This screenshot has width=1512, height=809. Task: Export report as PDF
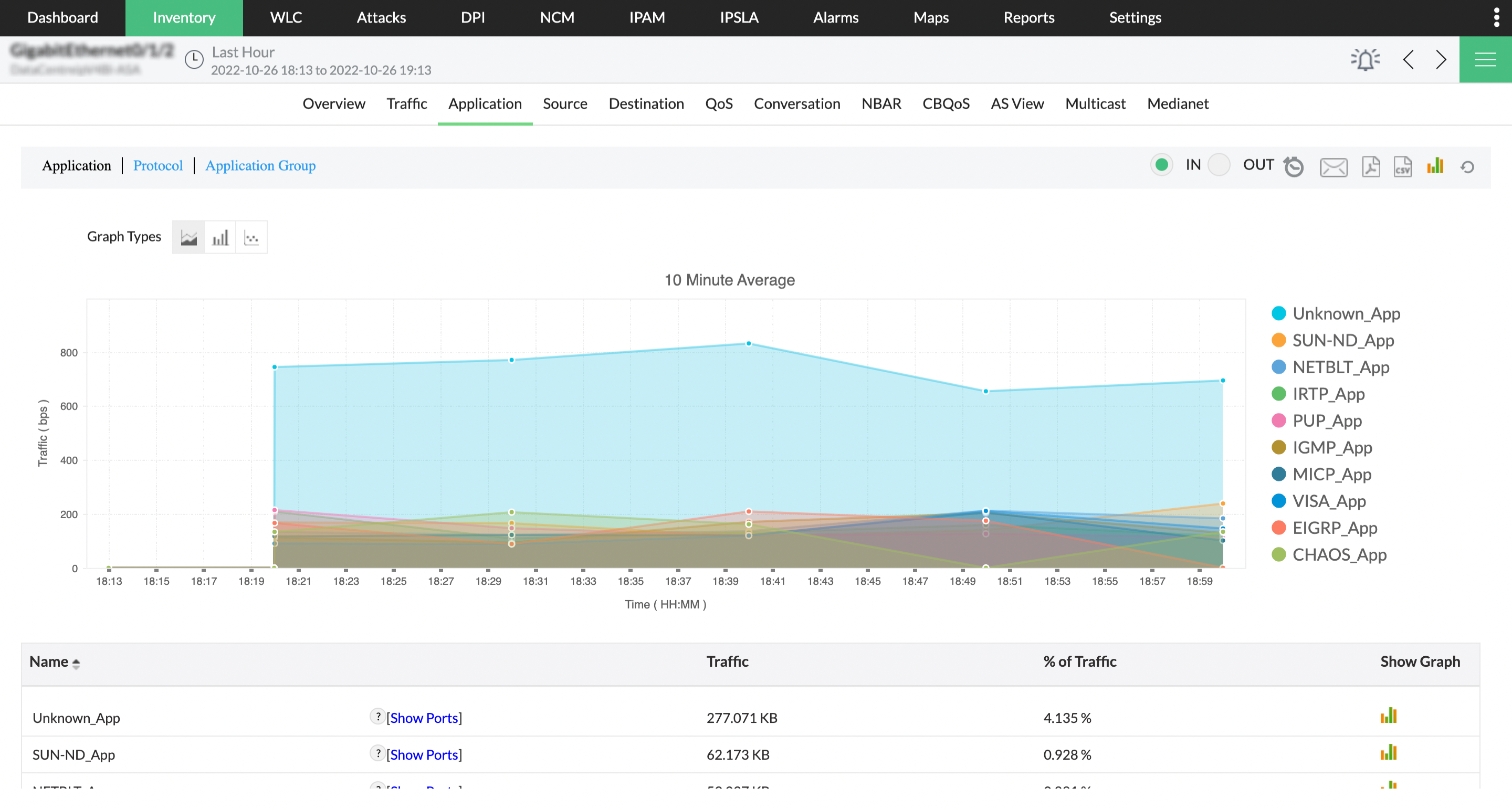click(x=1371, y=166)
